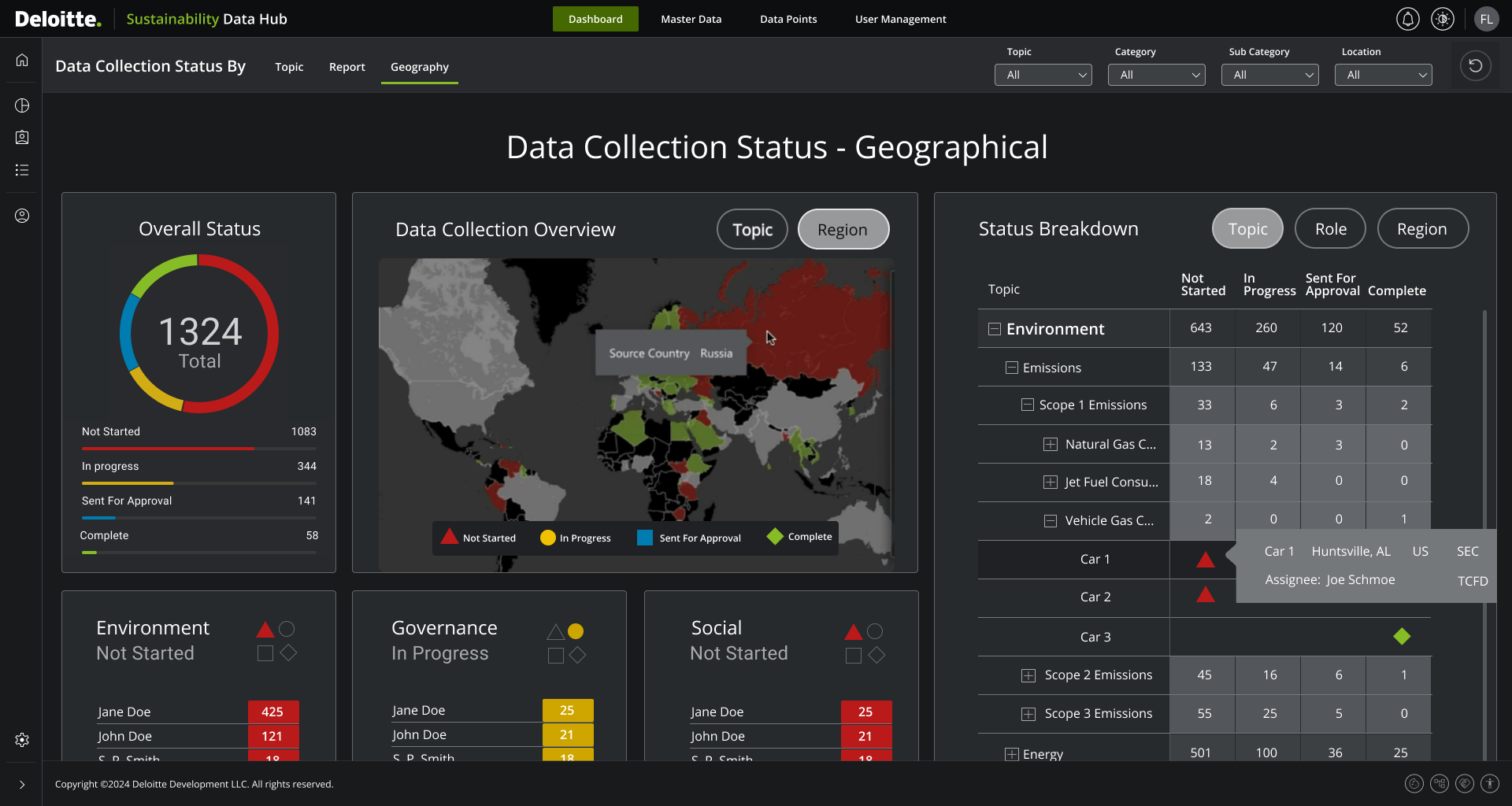Open notifications bell icon
This screenshot has width=1512, height=806.
pos(1407,19)
